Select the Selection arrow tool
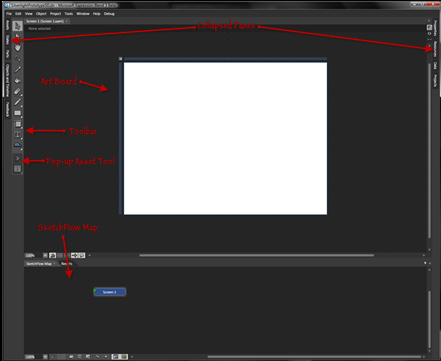Image resolution: width=441 pixels, height=361 pixels. (x=18, y=26)
